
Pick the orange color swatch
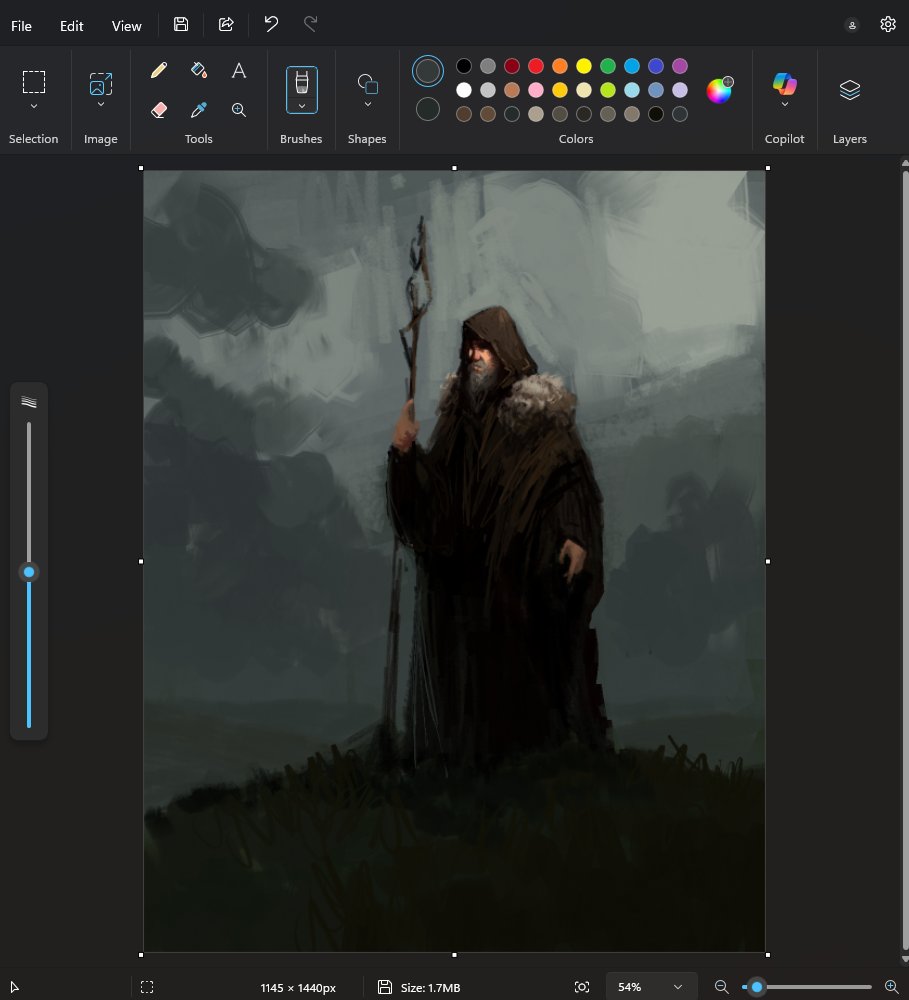559,66
